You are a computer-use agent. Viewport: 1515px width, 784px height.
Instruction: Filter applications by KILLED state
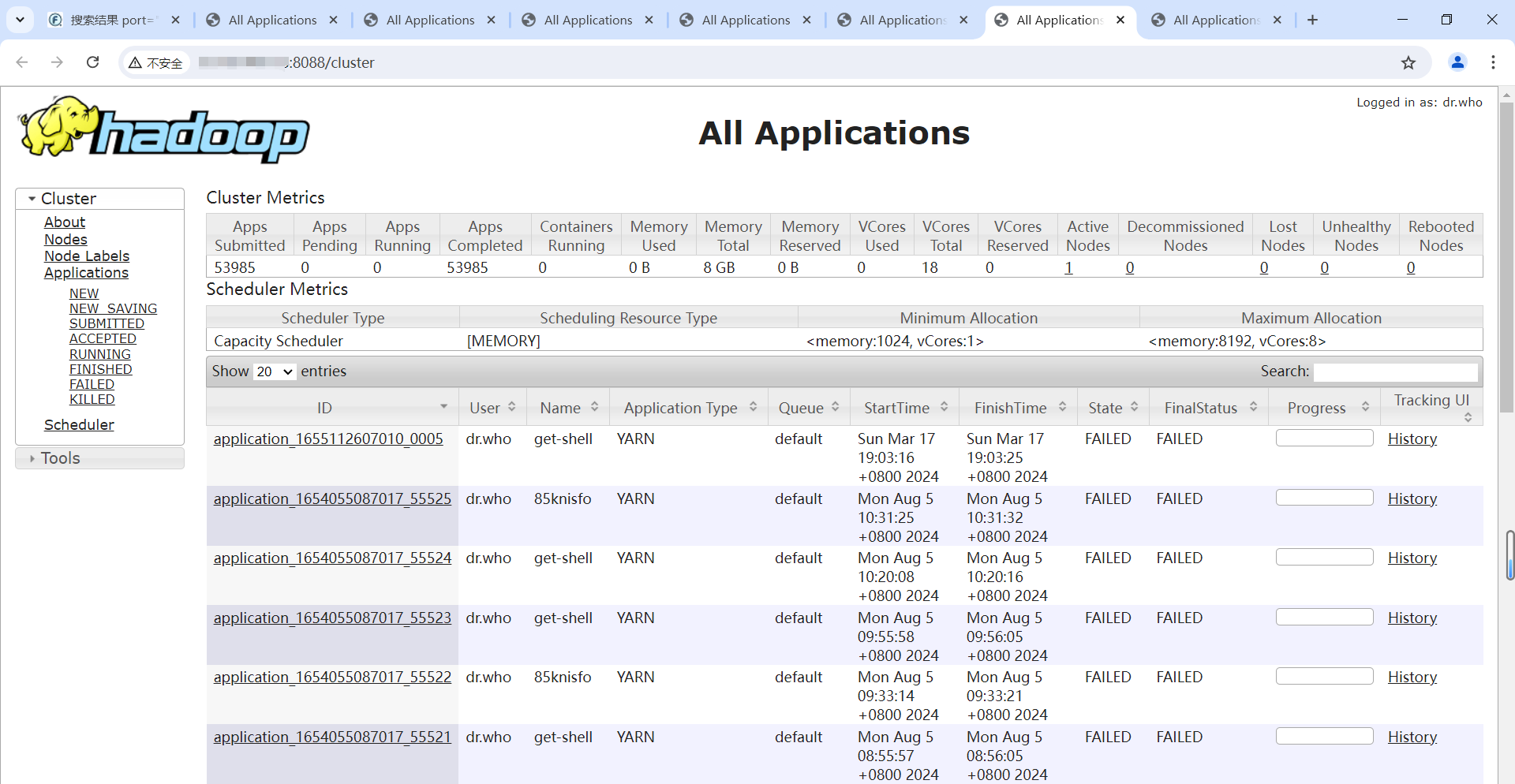point(92,399)
